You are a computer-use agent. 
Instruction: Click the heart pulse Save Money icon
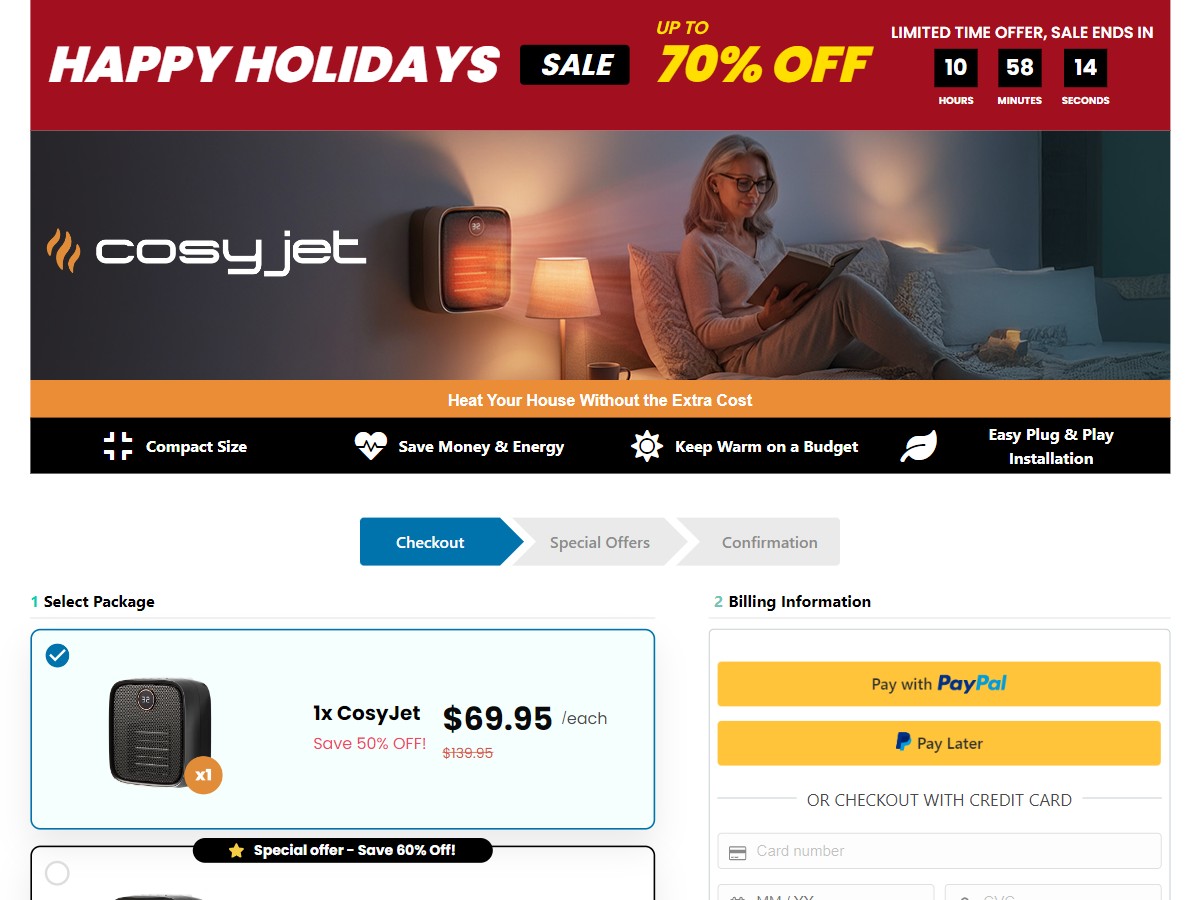coord(370,446)
